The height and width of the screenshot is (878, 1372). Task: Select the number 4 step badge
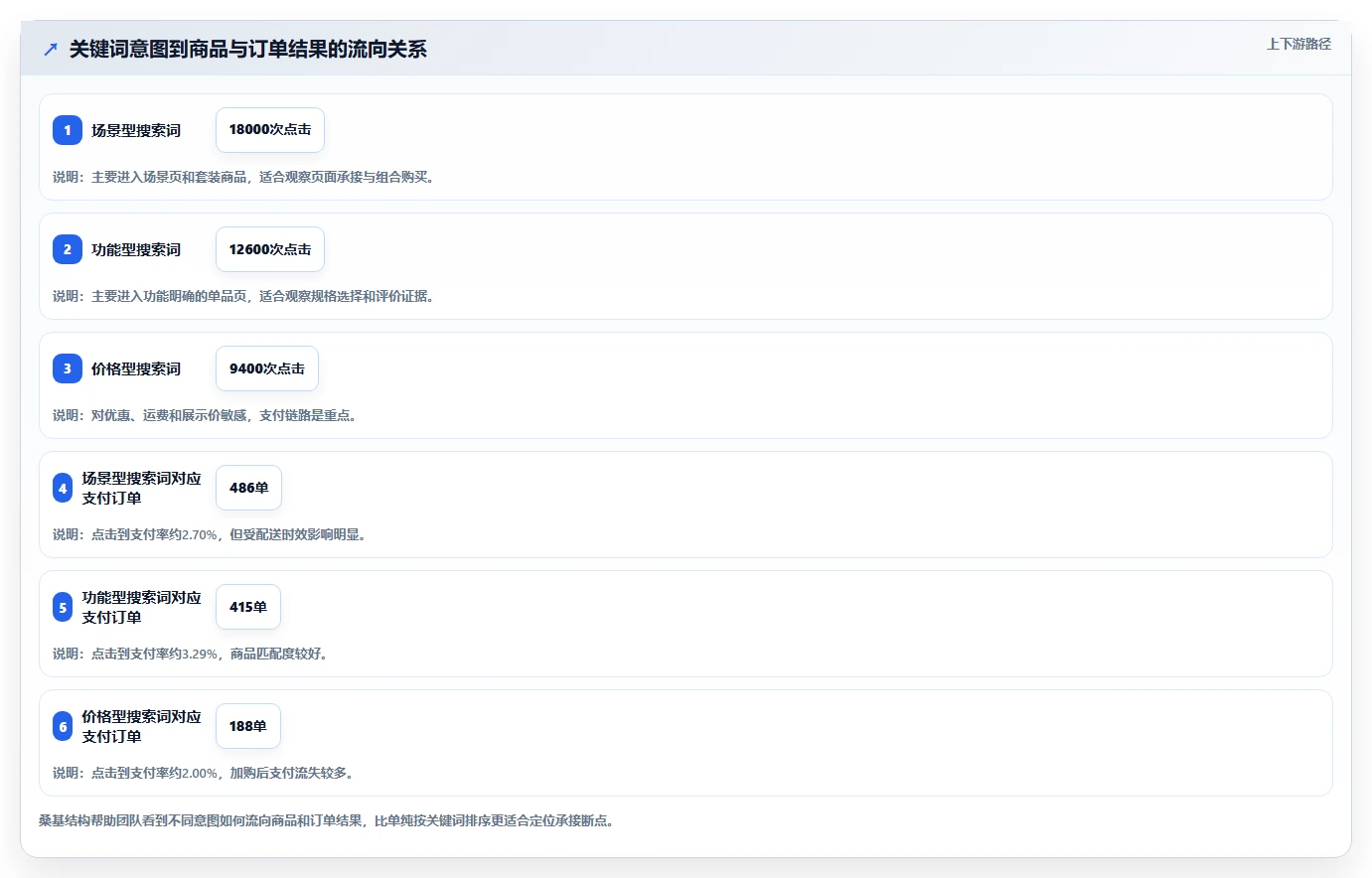63,488
